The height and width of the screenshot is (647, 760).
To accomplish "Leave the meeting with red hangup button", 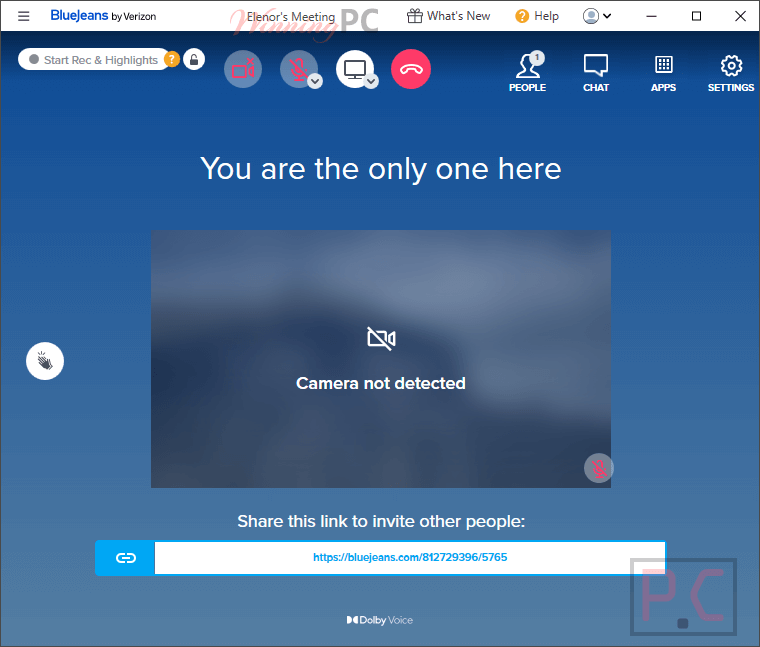I will 411,69.
